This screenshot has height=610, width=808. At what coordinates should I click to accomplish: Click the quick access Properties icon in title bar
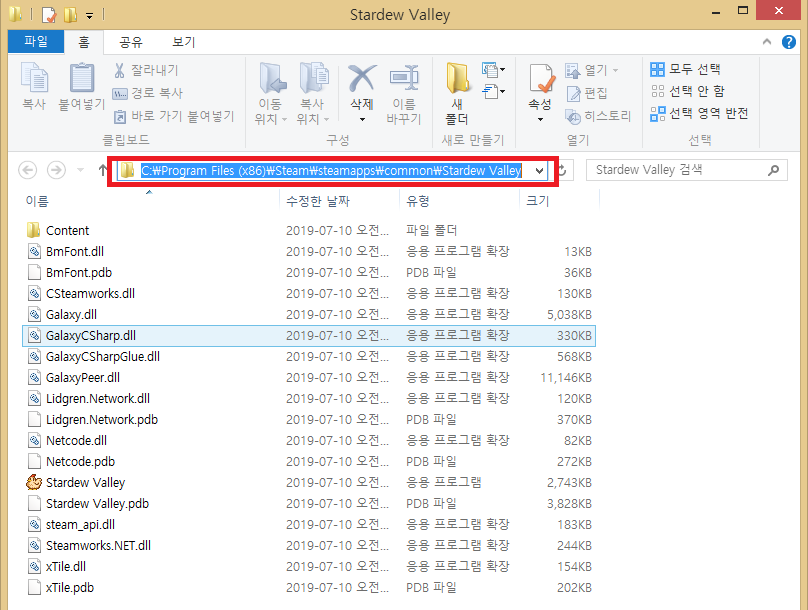tap(48, 14)
